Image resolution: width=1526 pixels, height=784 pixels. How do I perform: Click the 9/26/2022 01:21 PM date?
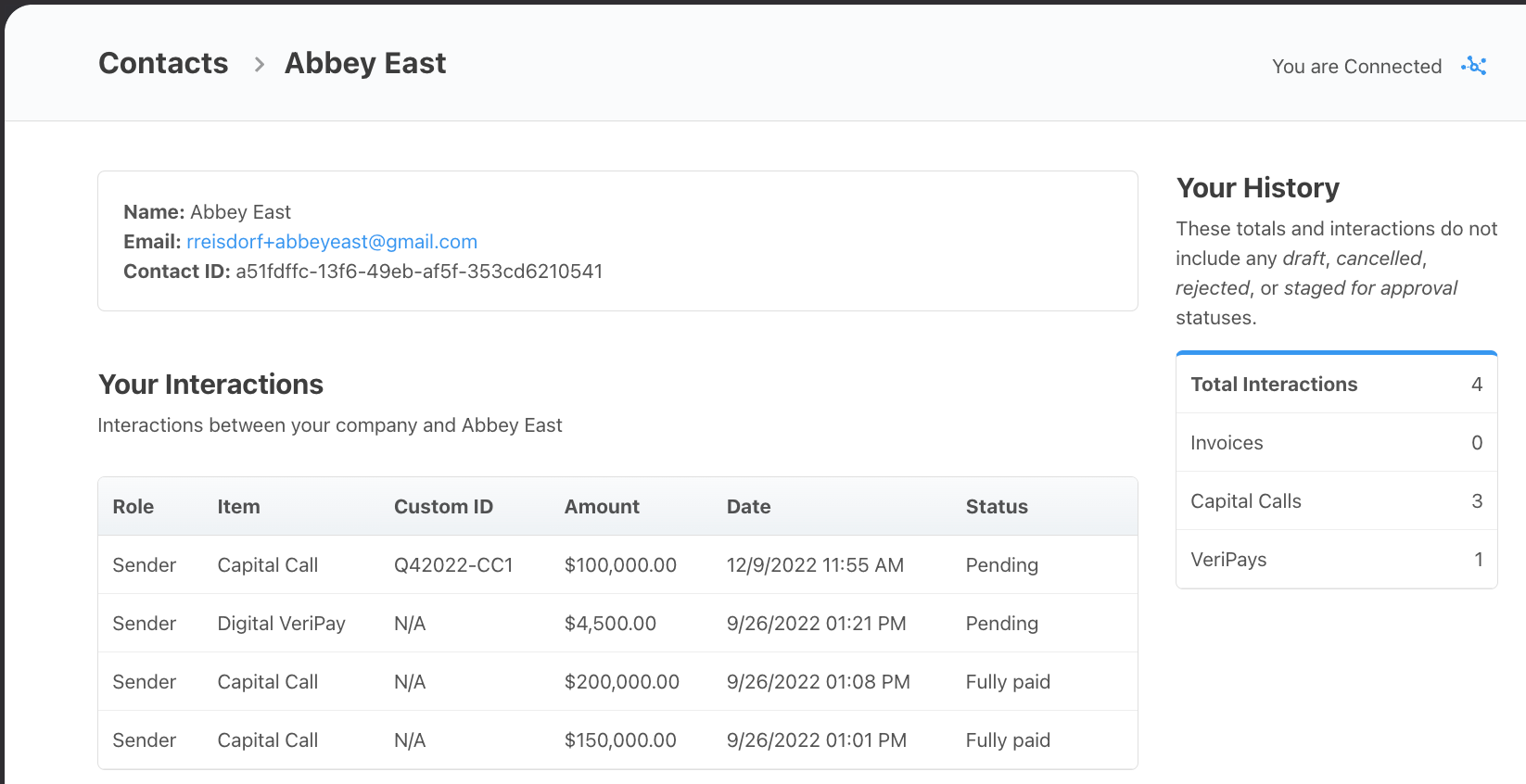[x=816, y=624]
